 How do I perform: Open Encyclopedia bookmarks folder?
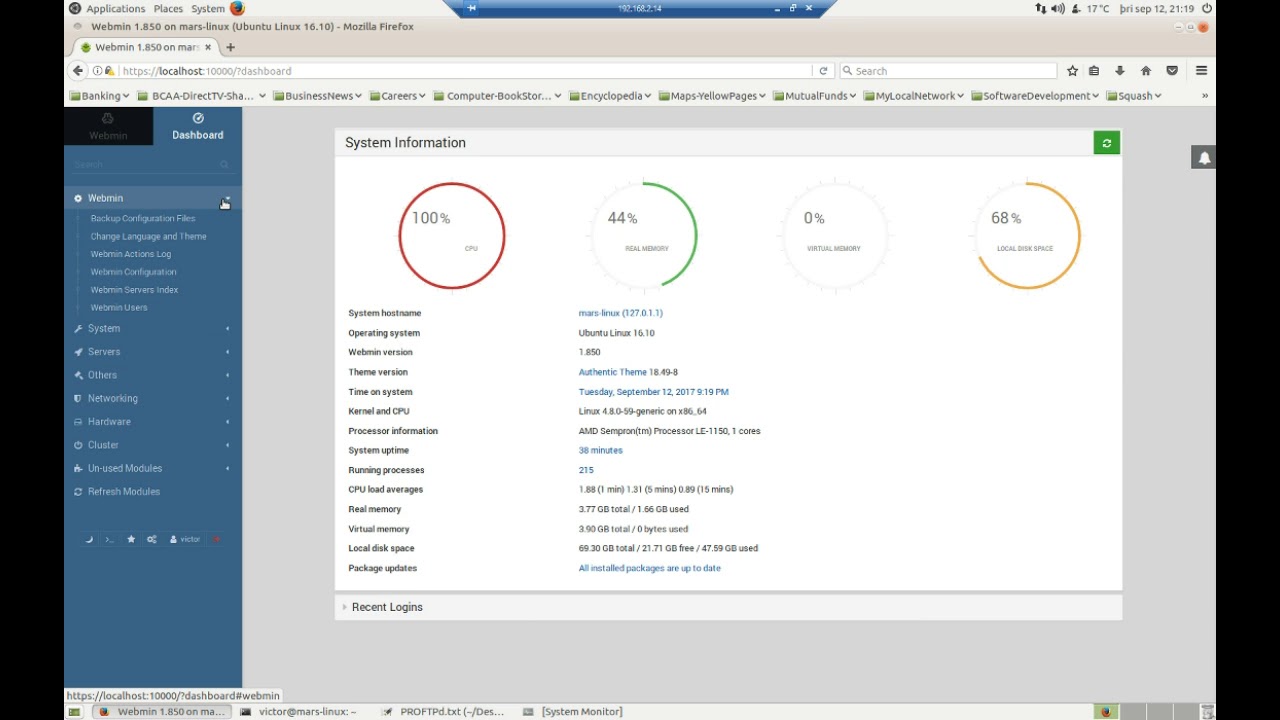[610, 96]
